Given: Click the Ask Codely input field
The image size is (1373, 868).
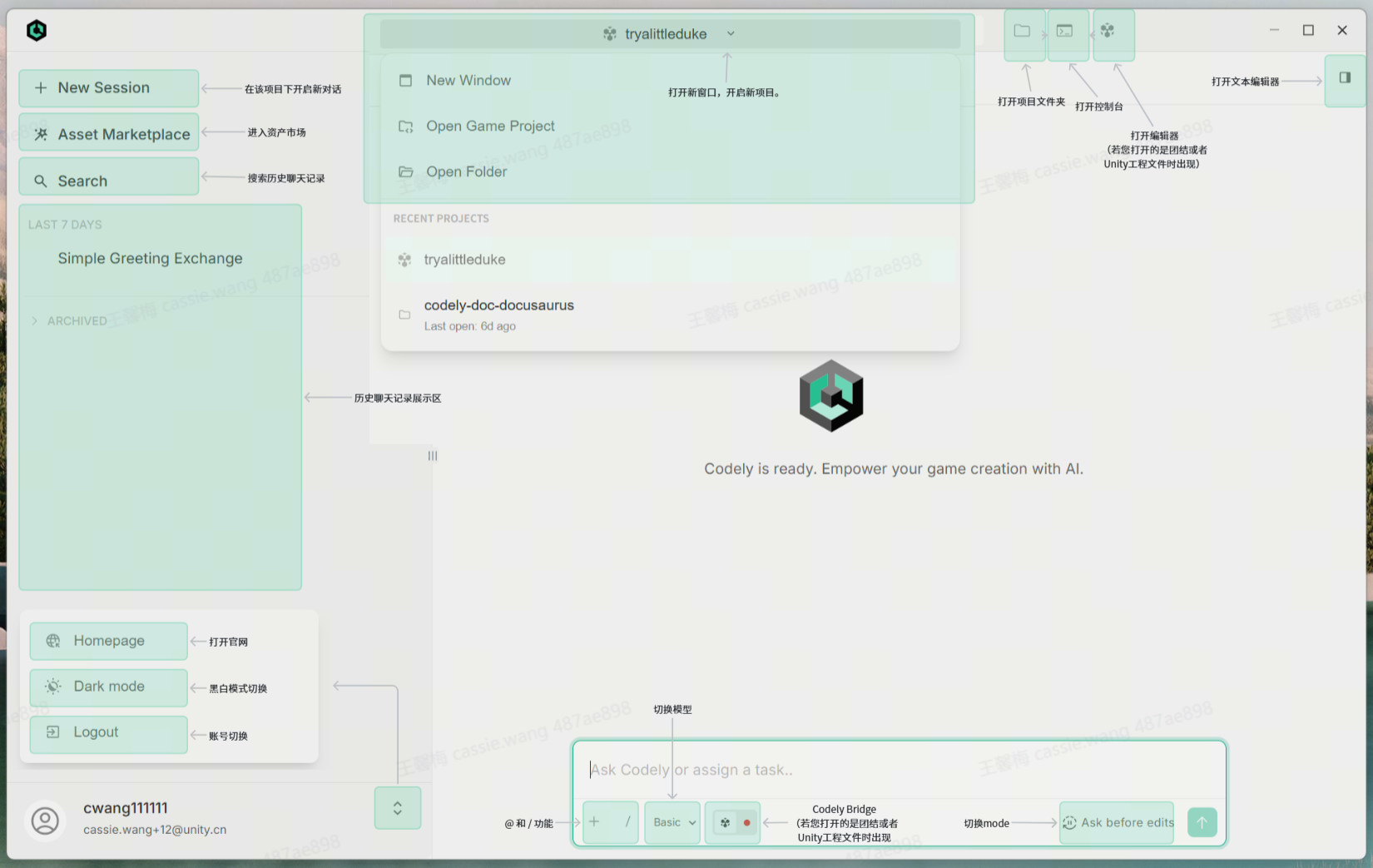Looking at the screenshot, I should (899, 770).
